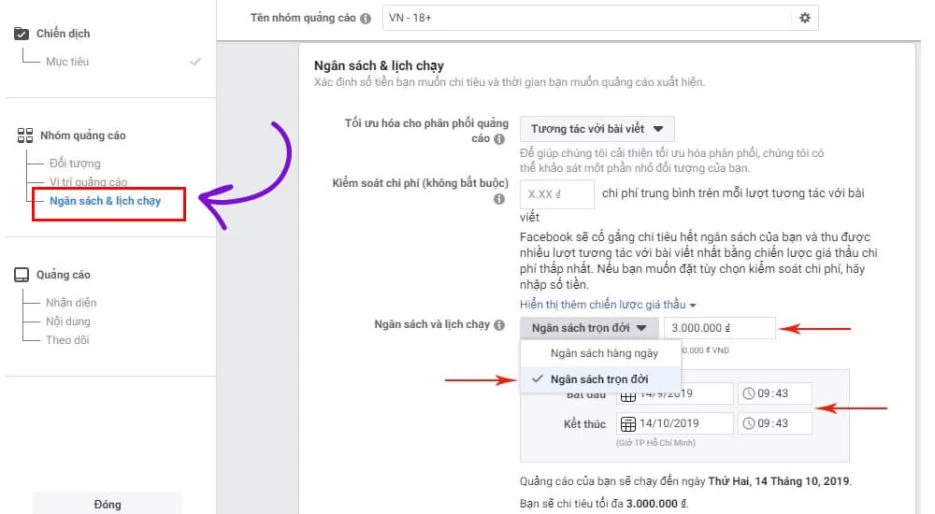Viewport: 935px width, 514px height.
Task: Expand Hiển thị thêm chiến lược giá thầu
Action: click(x=608, y=305)
